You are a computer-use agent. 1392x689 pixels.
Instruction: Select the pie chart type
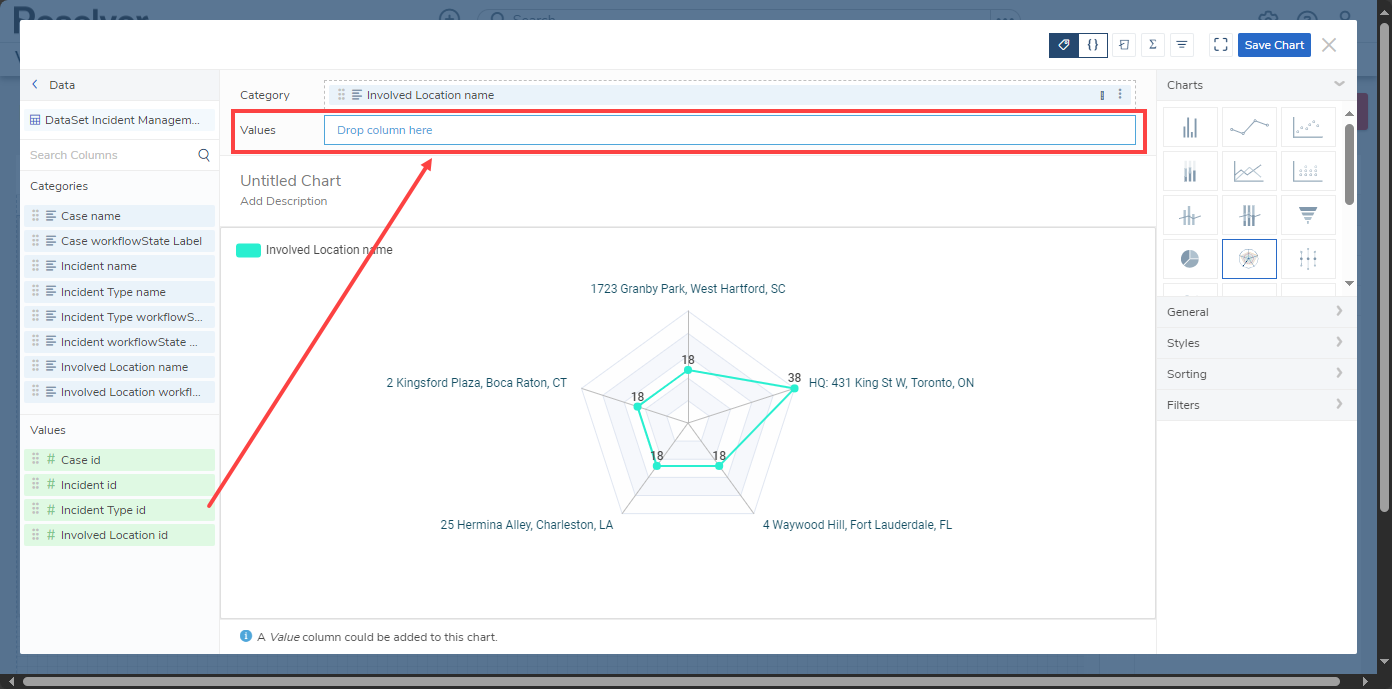point(1190,259)
